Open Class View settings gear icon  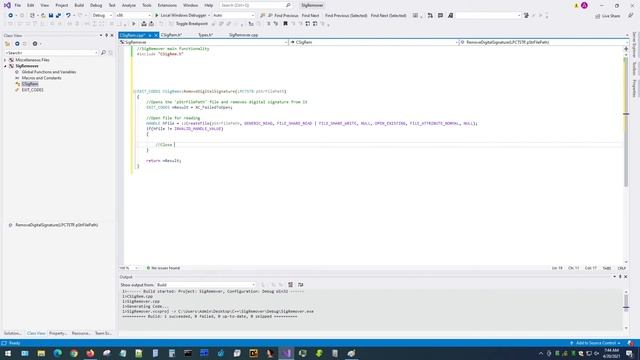click(x=35, y=44)
